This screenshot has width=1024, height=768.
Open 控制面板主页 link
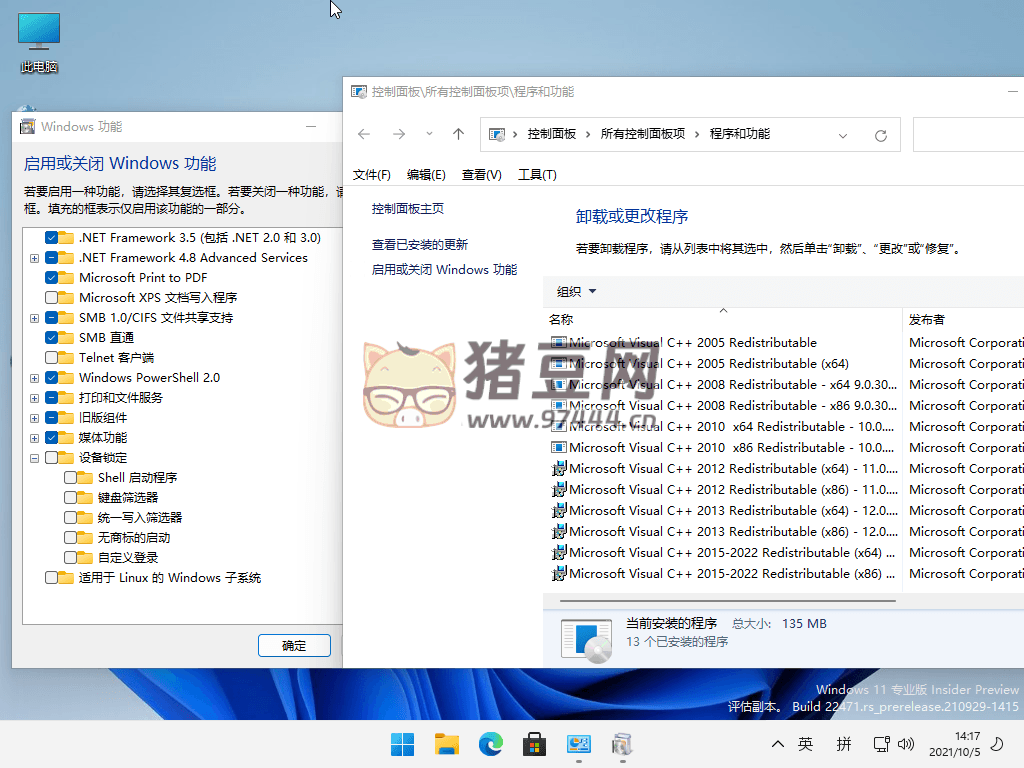coord(408,209)
